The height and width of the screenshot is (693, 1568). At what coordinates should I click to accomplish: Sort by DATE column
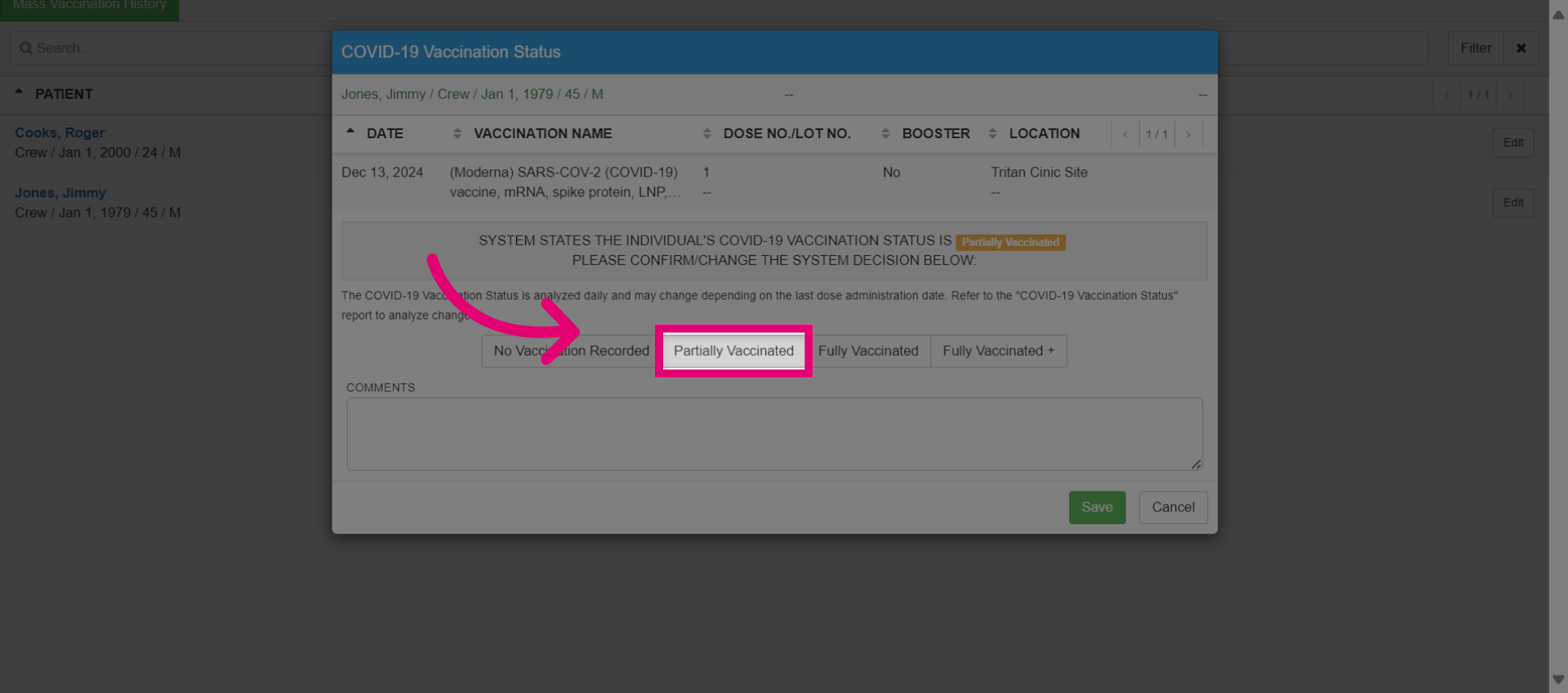coord(385,133)
